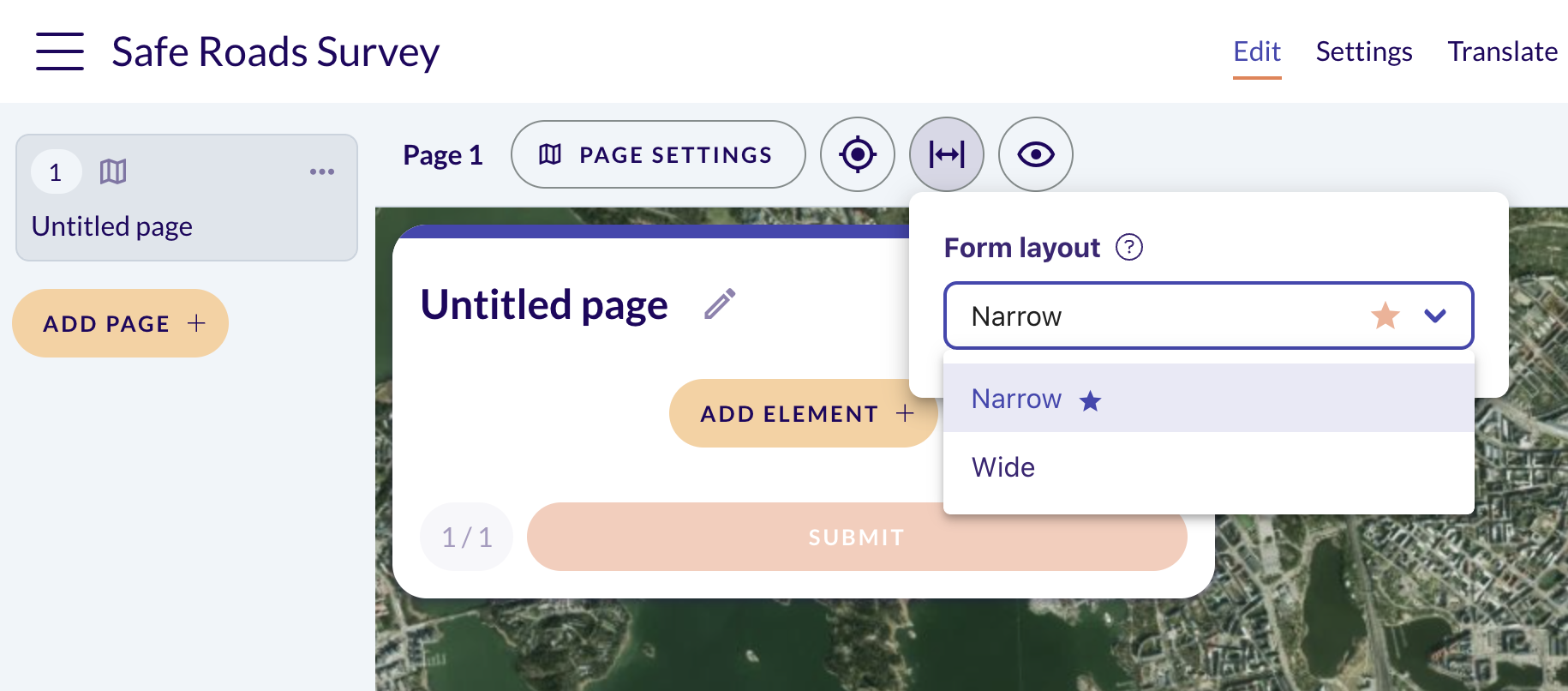Screen dimensions: 1568x691
Task: Click the Submit button
Action: click(857, 537)
